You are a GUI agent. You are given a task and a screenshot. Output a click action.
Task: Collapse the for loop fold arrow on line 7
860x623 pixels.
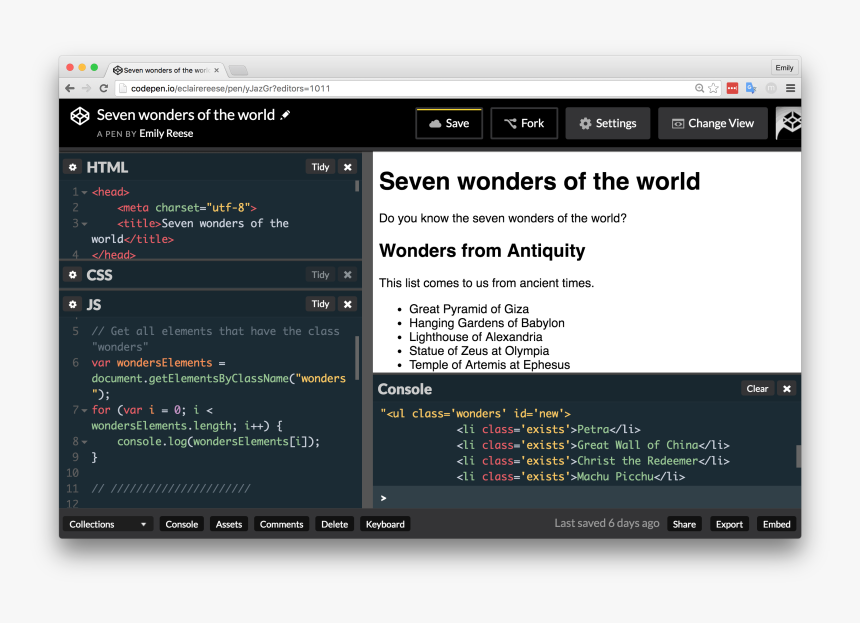(84, 410)
